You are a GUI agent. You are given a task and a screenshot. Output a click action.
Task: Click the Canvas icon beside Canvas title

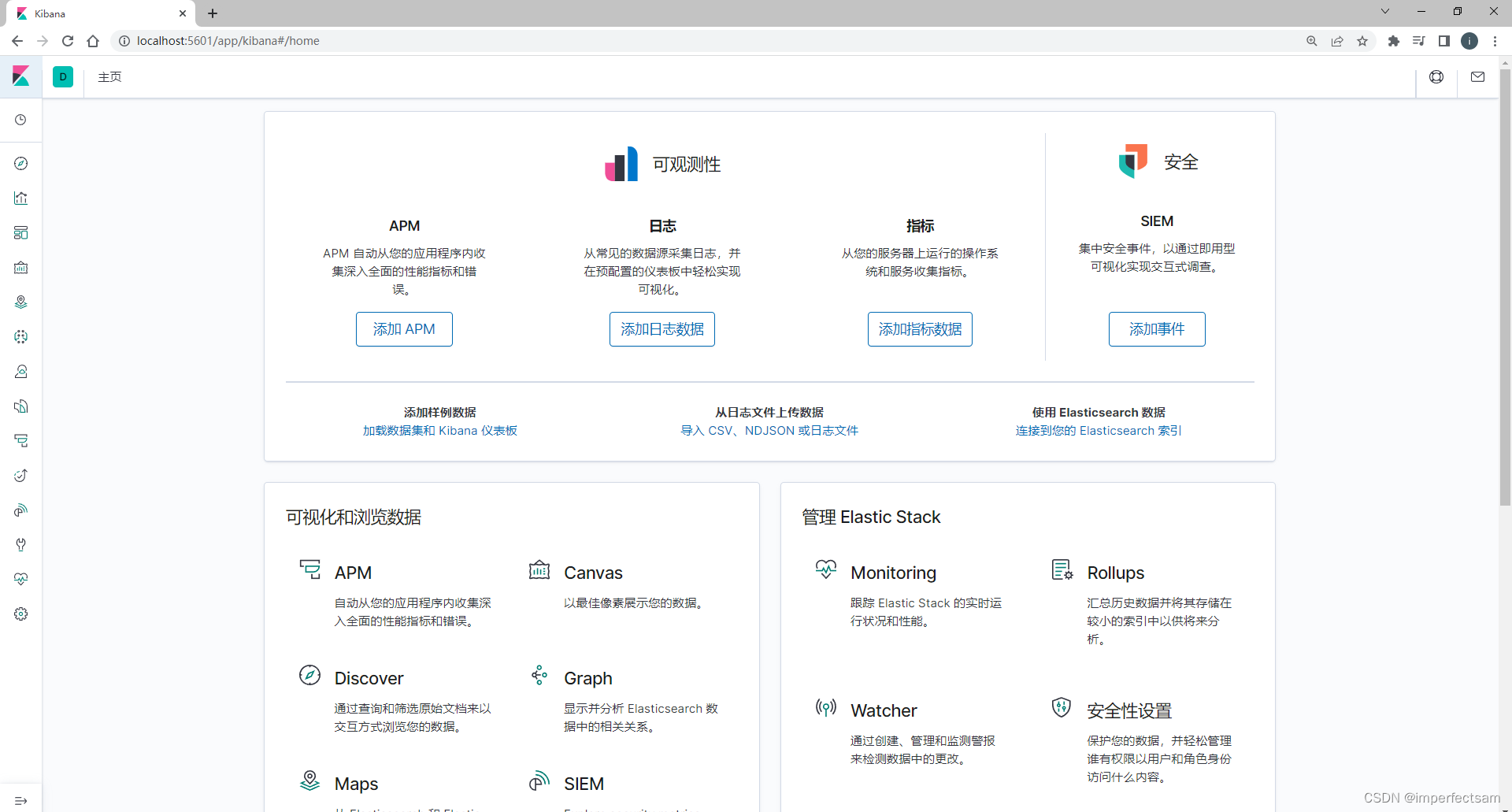(539, 569)
